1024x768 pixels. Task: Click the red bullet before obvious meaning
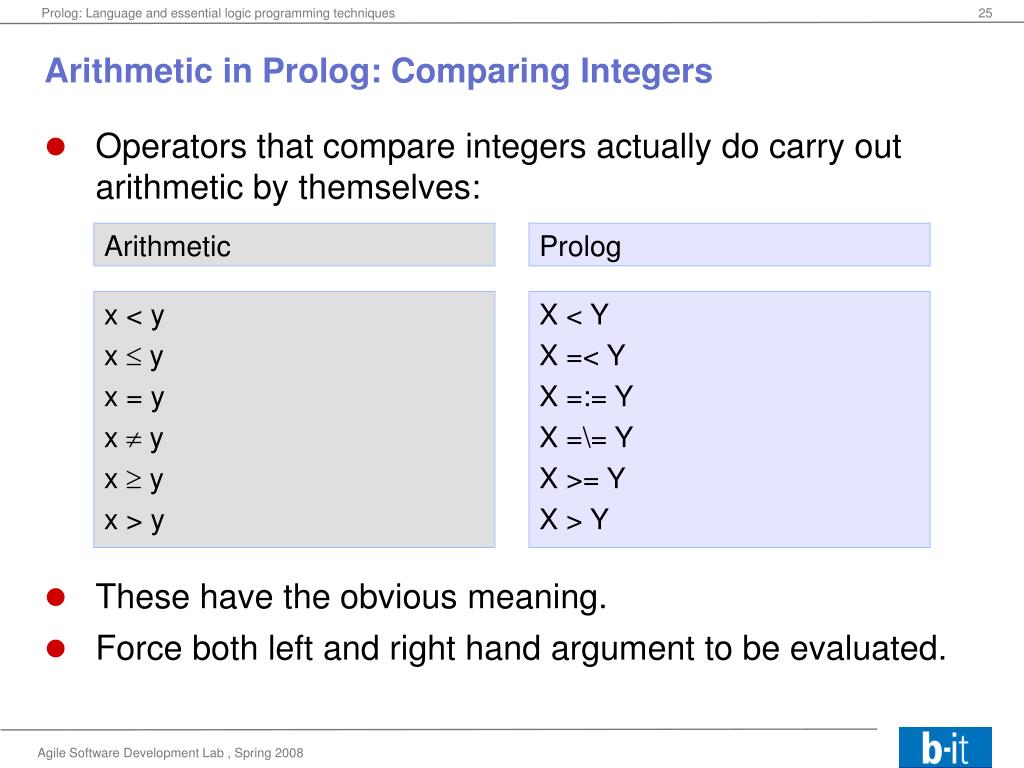click(x=56, y=597)
